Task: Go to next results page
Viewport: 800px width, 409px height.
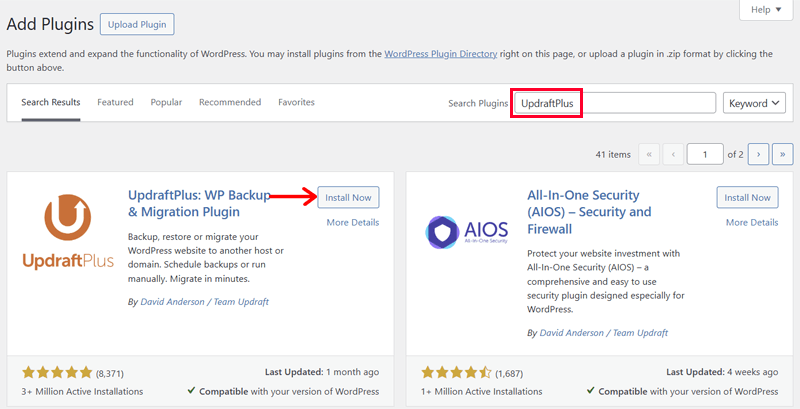Action: pos(759,155)
